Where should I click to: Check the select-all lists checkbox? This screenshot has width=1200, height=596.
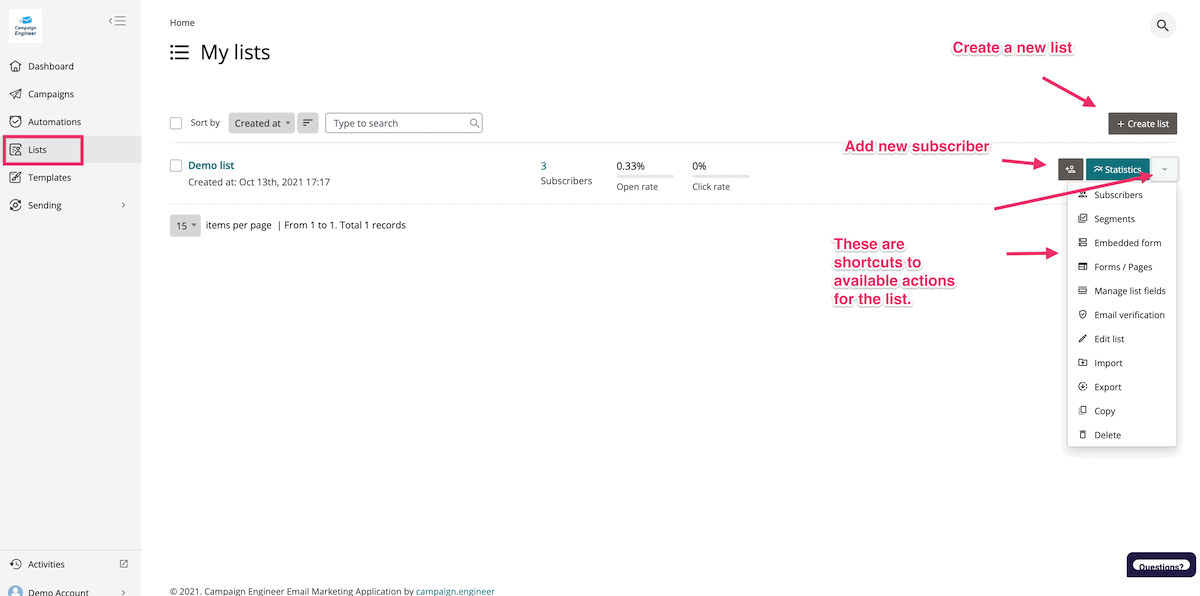[176, 123]
